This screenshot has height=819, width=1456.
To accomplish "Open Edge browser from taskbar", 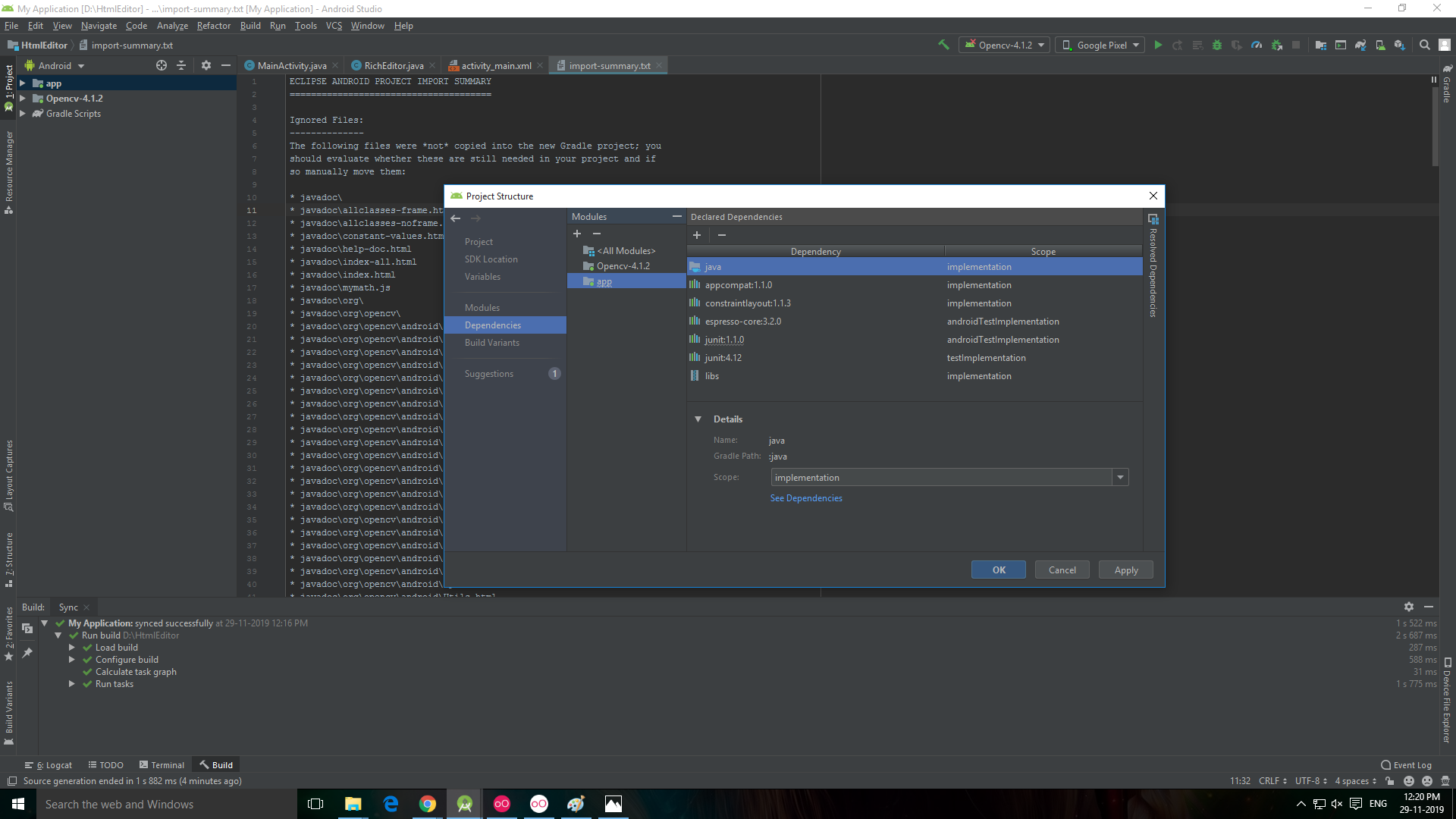I will [391, 804].
